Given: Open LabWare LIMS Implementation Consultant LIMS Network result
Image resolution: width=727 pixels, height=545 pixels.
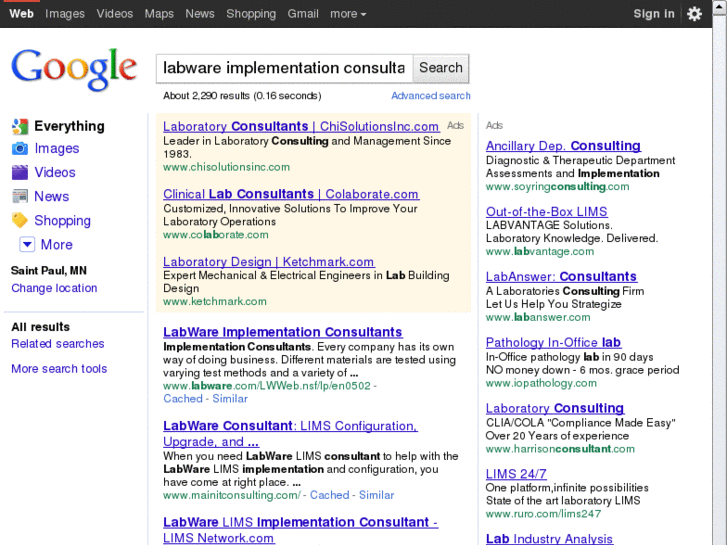Looking at the screenshot, I should point(300,530).
